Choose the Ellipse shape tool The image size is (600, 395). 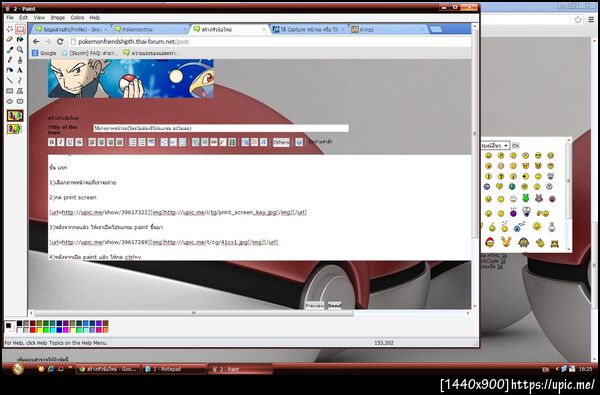click(10, 101)
